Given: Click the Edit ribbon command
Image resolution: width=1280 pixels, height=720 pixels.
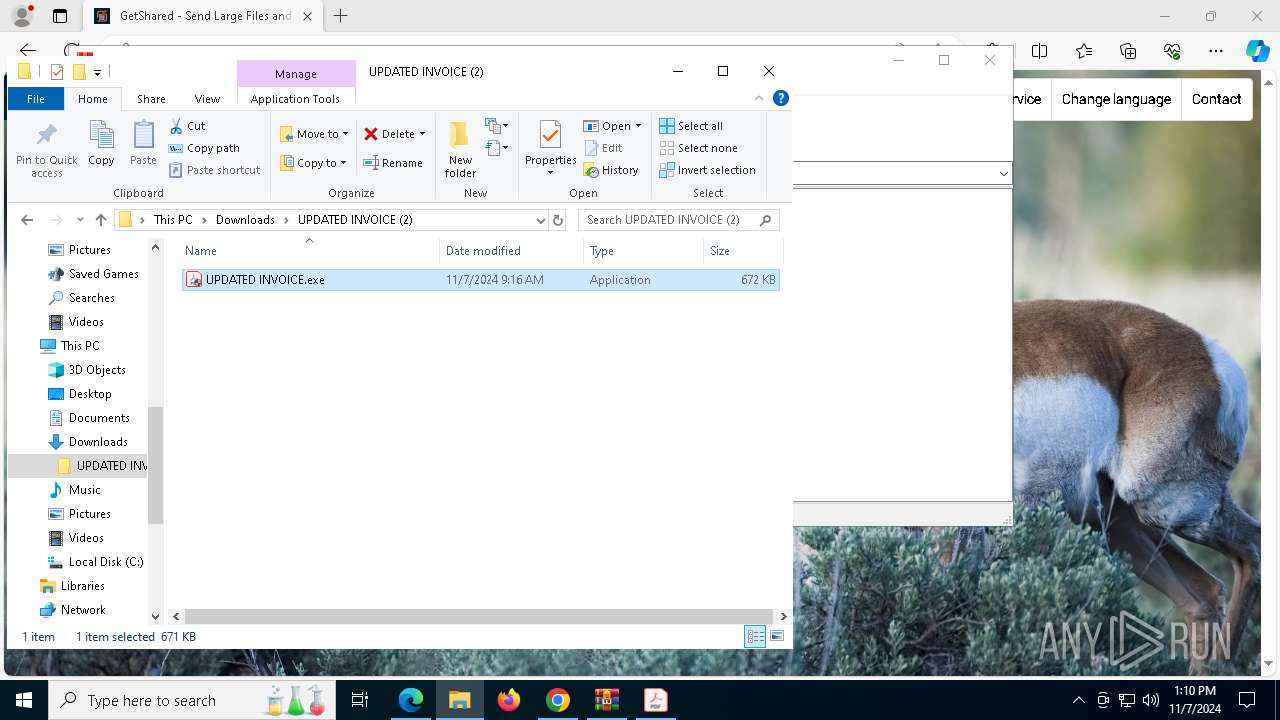Looking at the screenshot, I should (603, 148).
